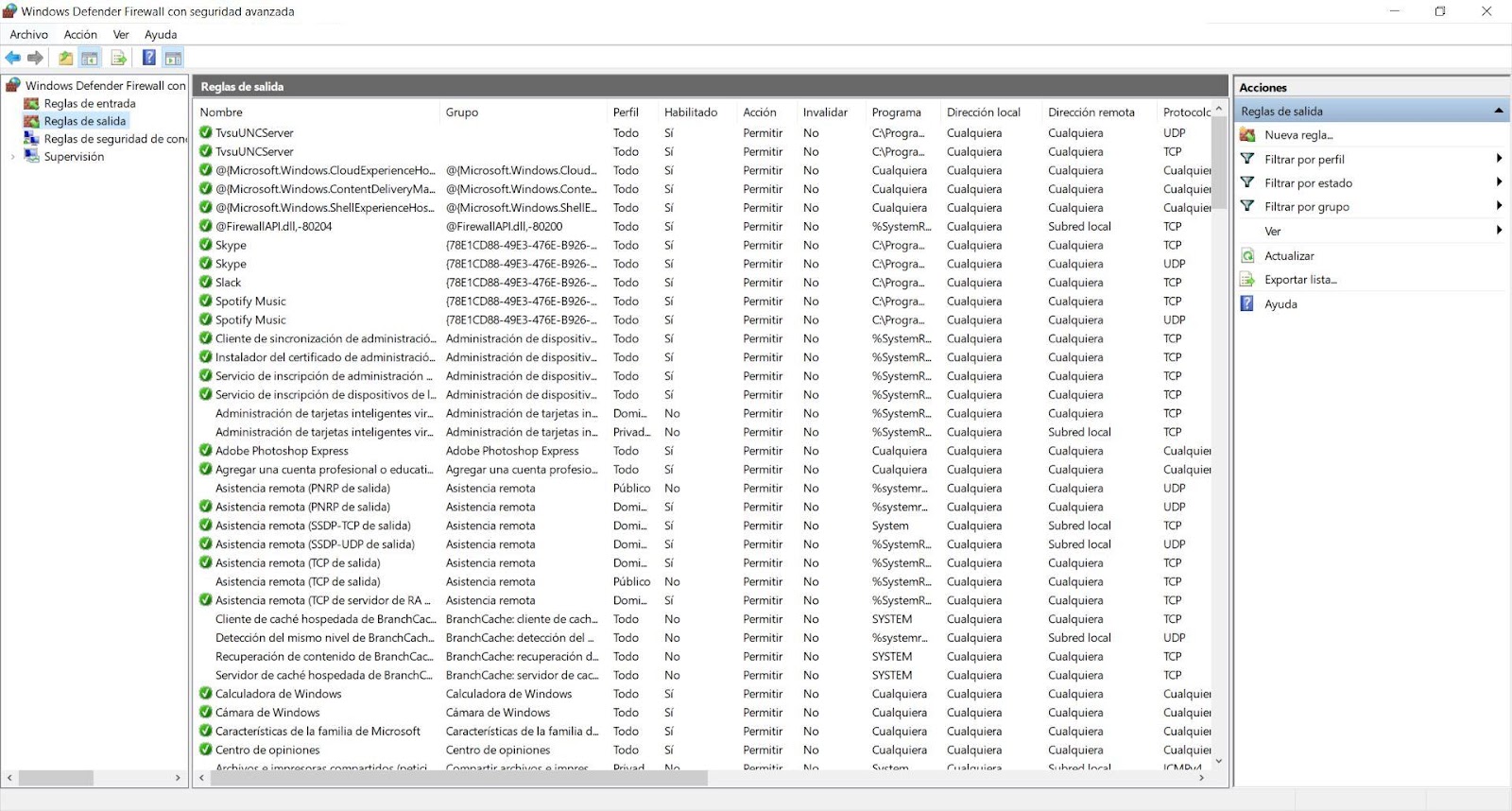Click rules list scroll down arrow
Image resolution: width=1512 pixels, height=811 pixels.
coord(1219,760)
